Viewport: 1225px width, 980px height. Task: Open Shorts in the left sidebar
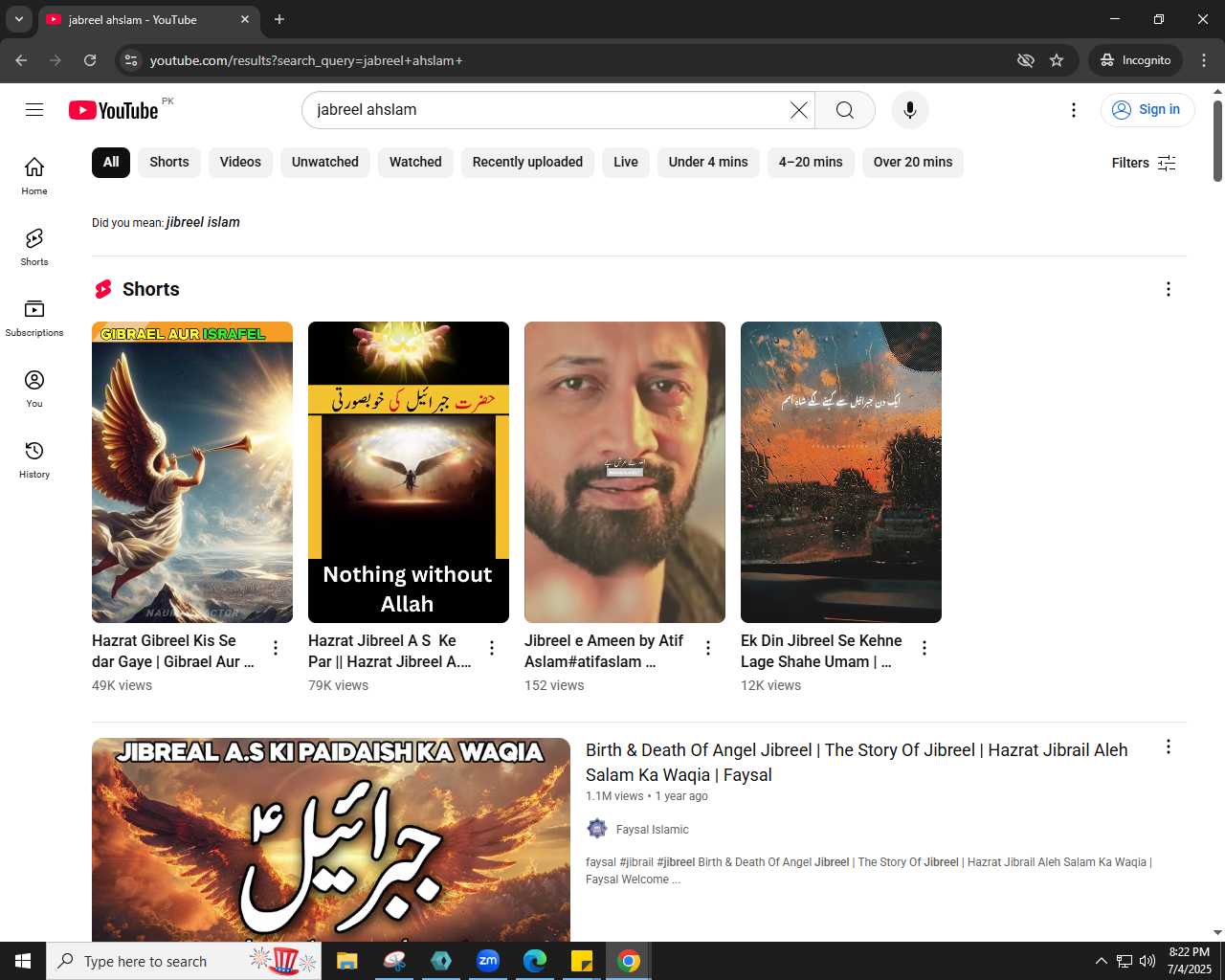[x=34, y=247]
